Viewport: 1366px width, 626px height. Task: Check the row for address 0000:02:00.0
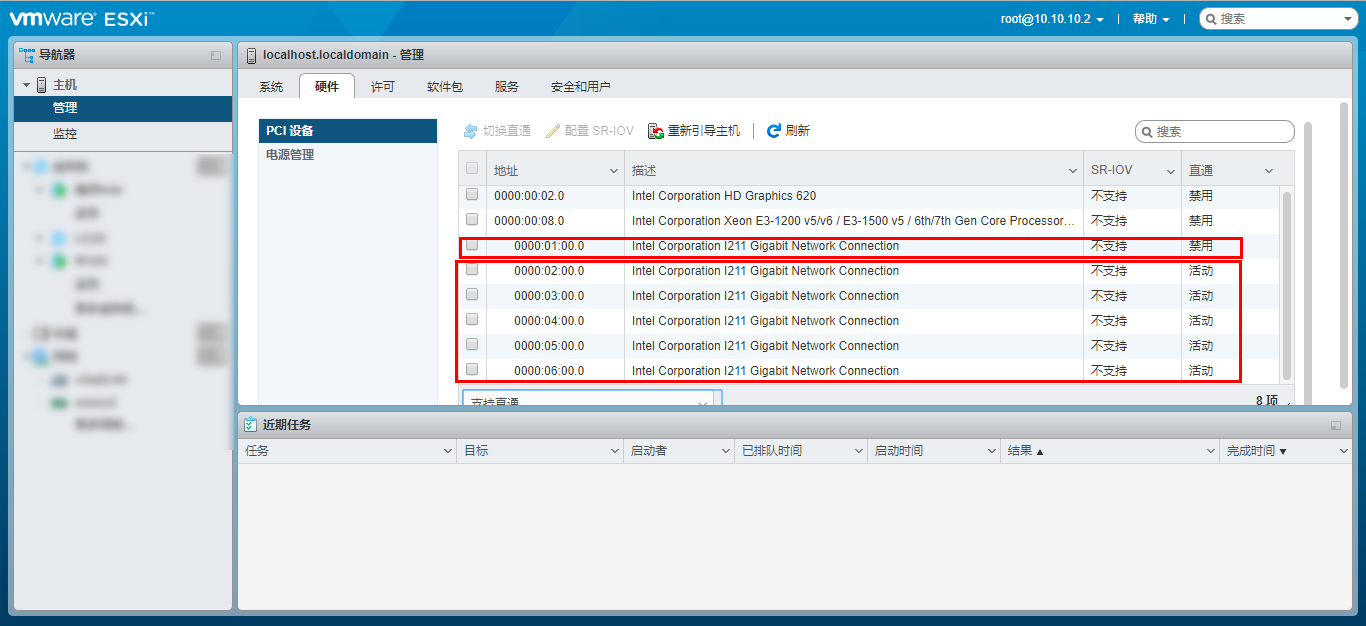coord(472,269)
